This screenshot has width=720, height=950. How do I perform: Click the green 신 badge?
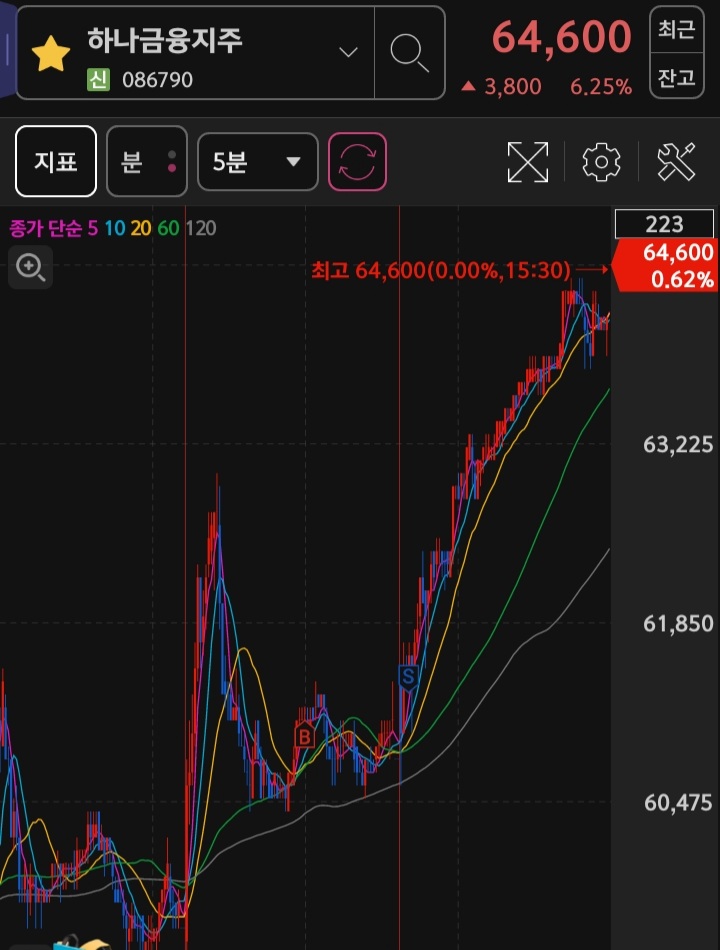(98, 79)
